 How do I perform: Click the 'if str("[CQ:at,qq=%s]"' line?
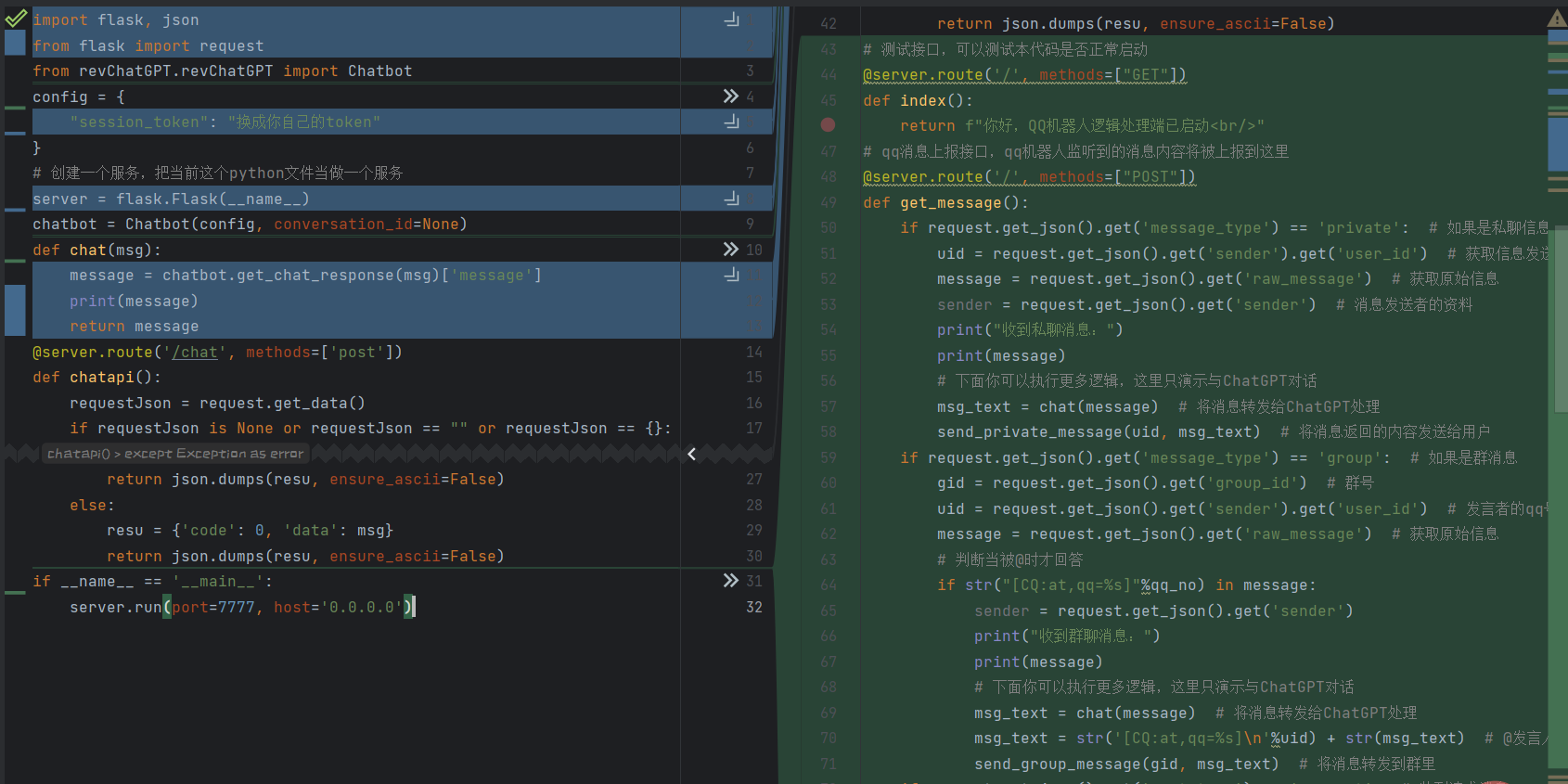1127,585
